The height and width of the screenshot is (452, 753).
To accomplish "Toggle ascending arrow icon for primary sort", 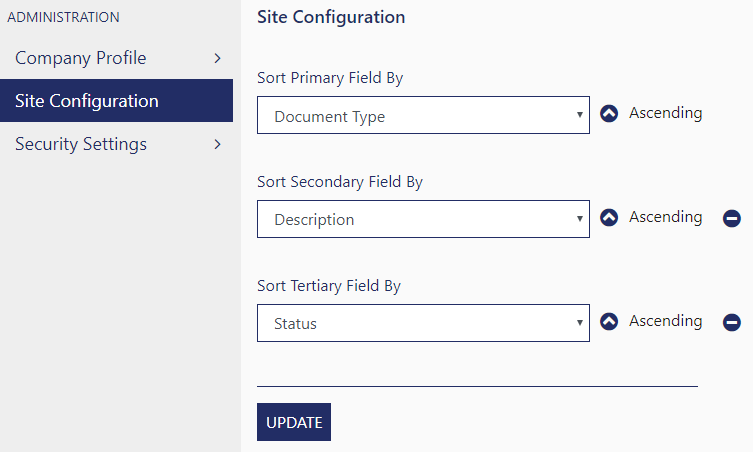I will click(x=609, y=114).
